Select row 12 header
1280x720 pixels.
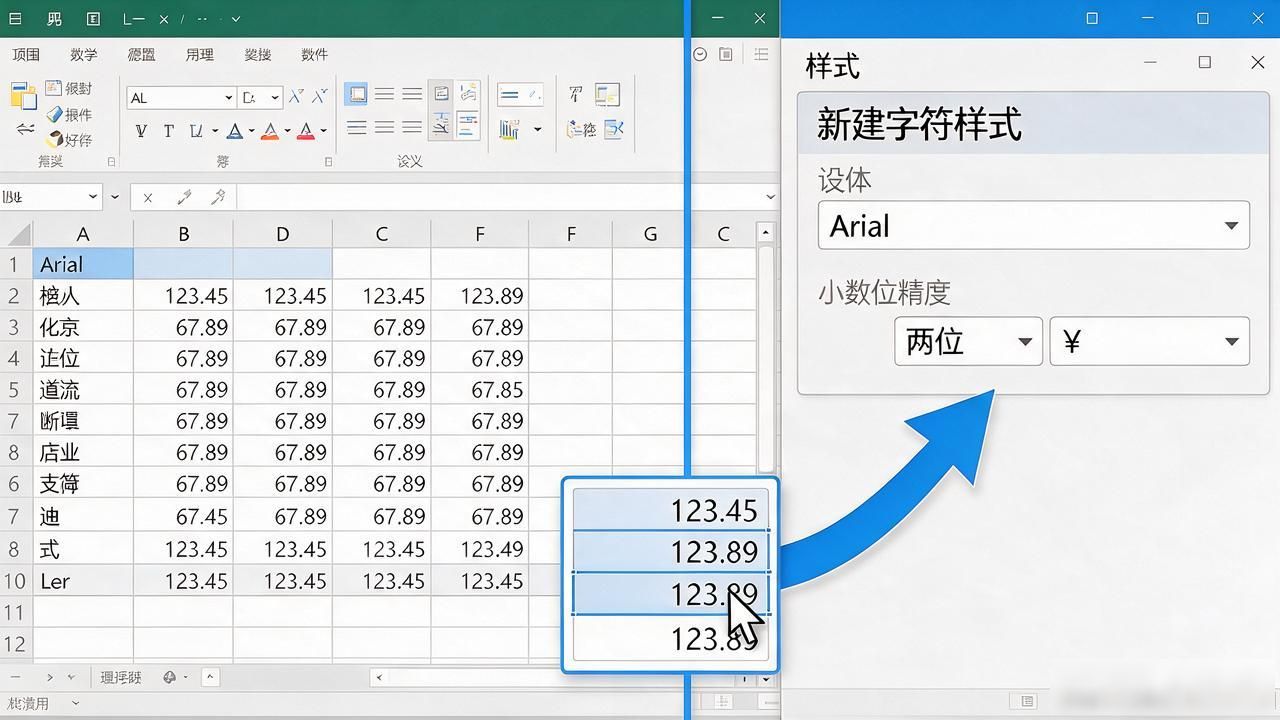(15, 643)
